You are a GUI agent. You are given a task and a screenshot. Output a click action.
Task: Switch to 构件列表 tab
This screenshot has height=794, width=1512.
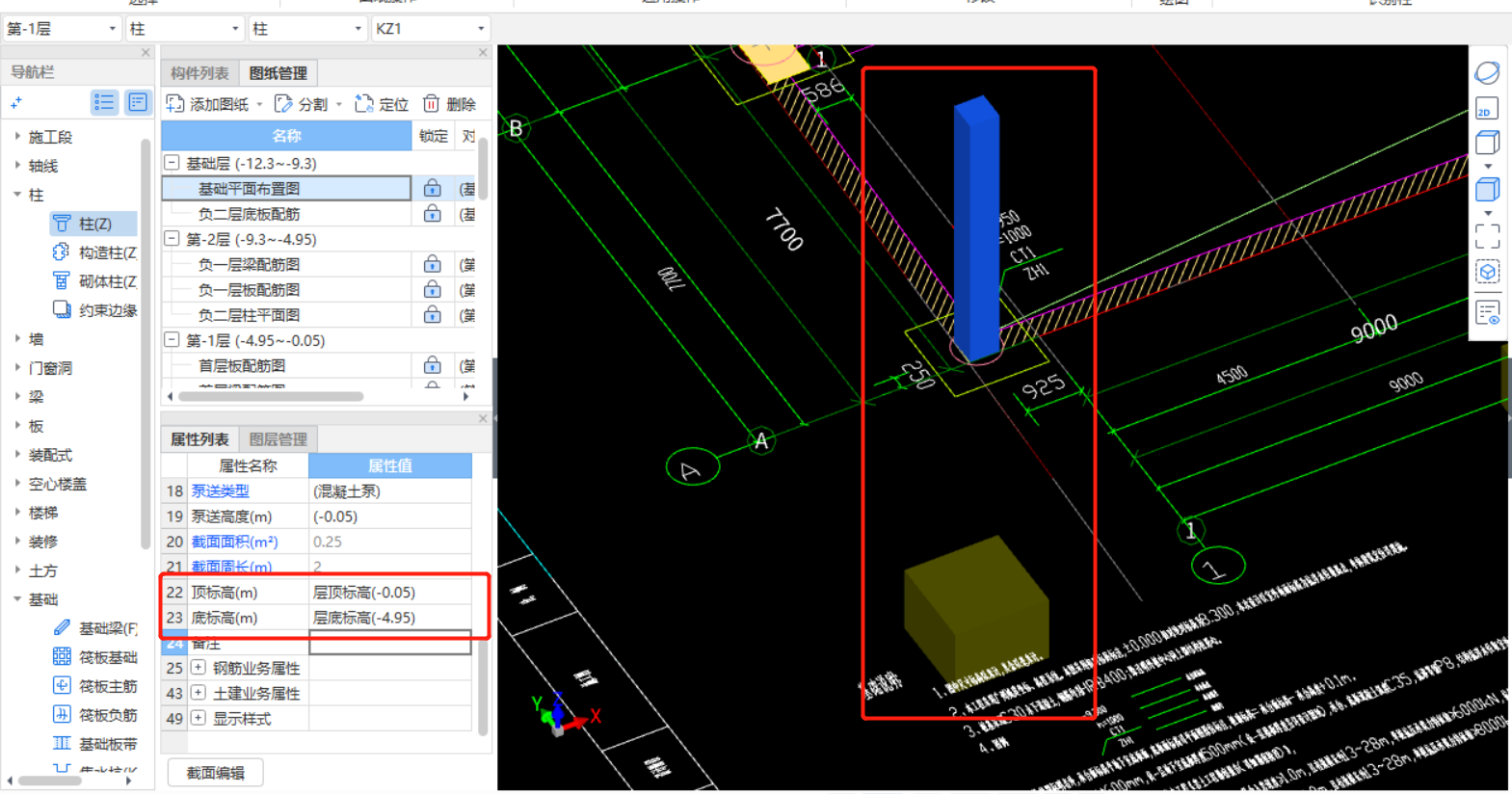199,73
